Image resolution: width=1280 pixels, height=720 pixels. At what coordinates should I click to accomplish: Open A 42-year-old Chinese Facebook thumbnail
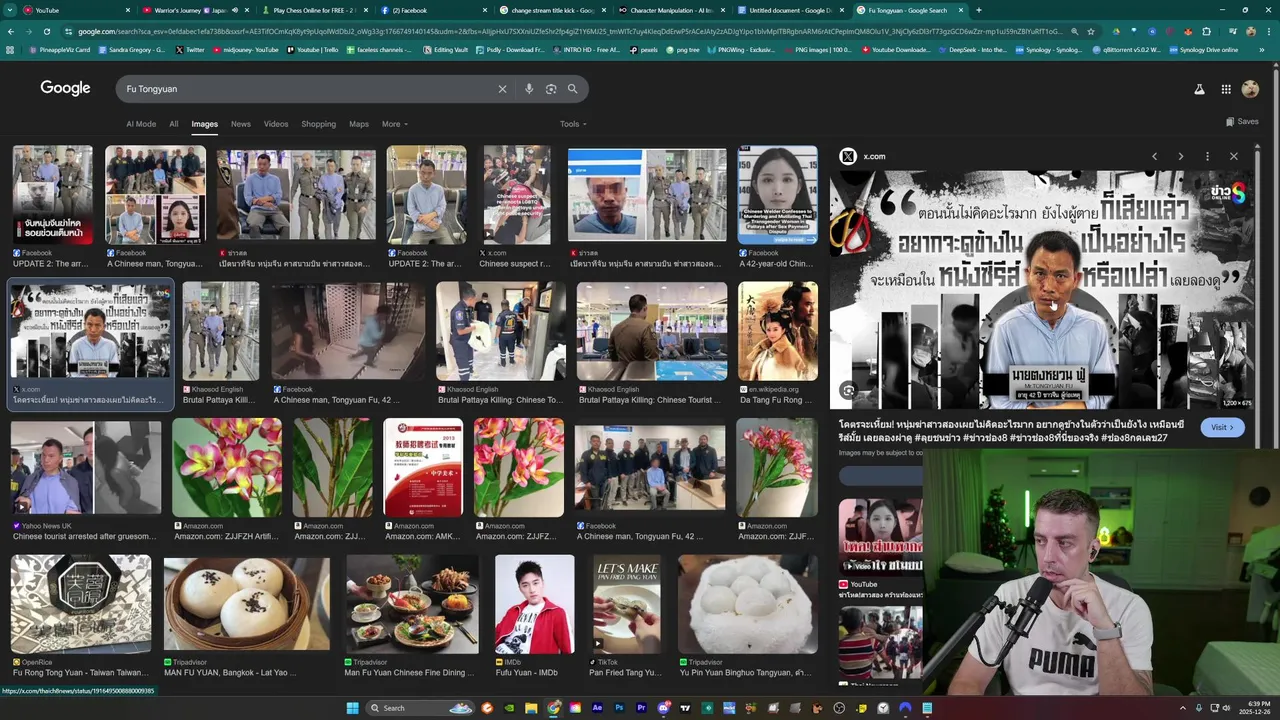777,196
